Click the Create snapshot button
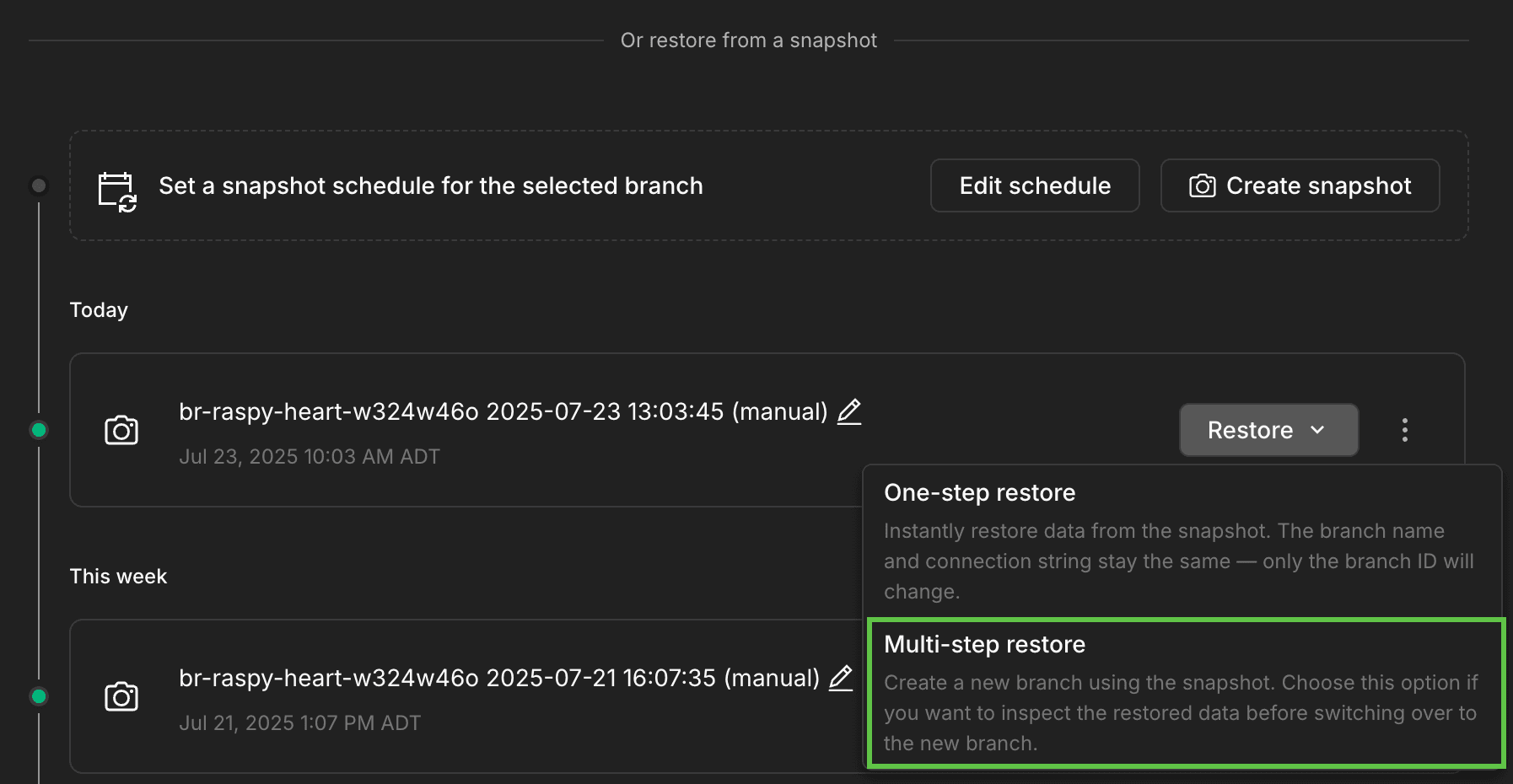The image size is (1513, 784). [x=1300, y=185]
